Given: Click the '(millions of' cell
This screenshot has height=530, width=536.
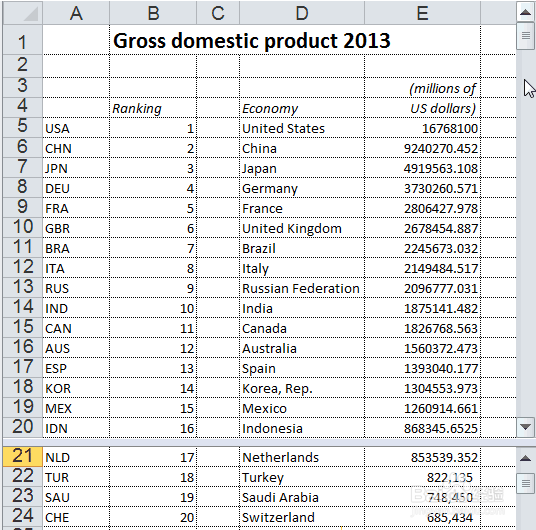Looking at the screenshot, I should pos(423,88).
